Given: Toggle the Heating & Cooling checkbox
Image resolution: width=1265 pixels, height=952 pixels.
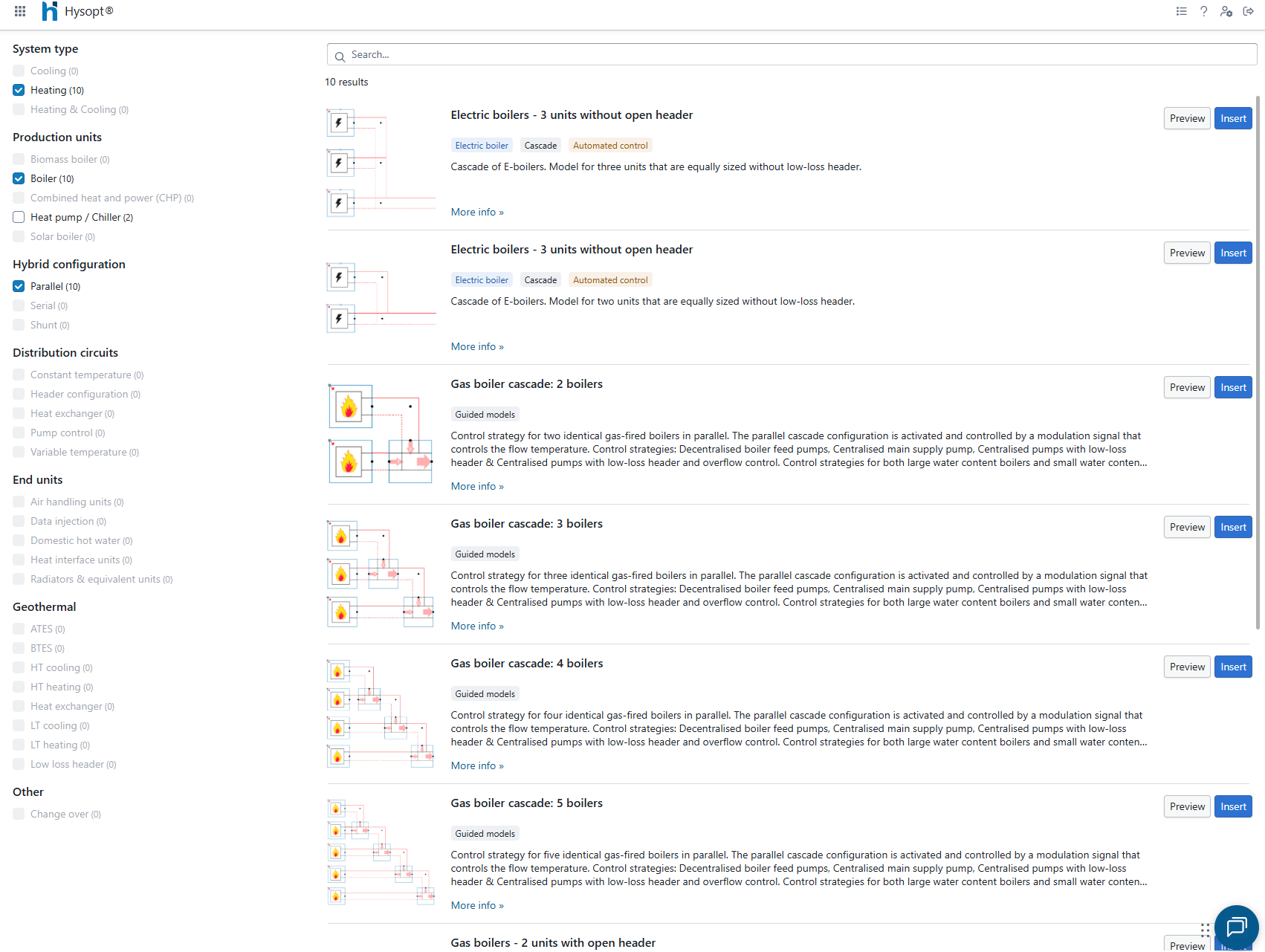Looking at the screenshot, I should (19, 109).
